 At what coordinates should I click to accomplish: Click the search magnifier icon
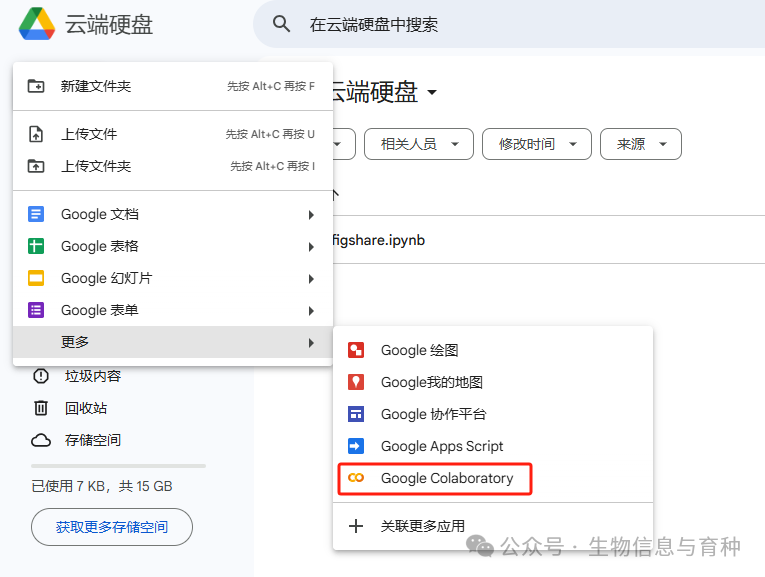click(281, 23)
